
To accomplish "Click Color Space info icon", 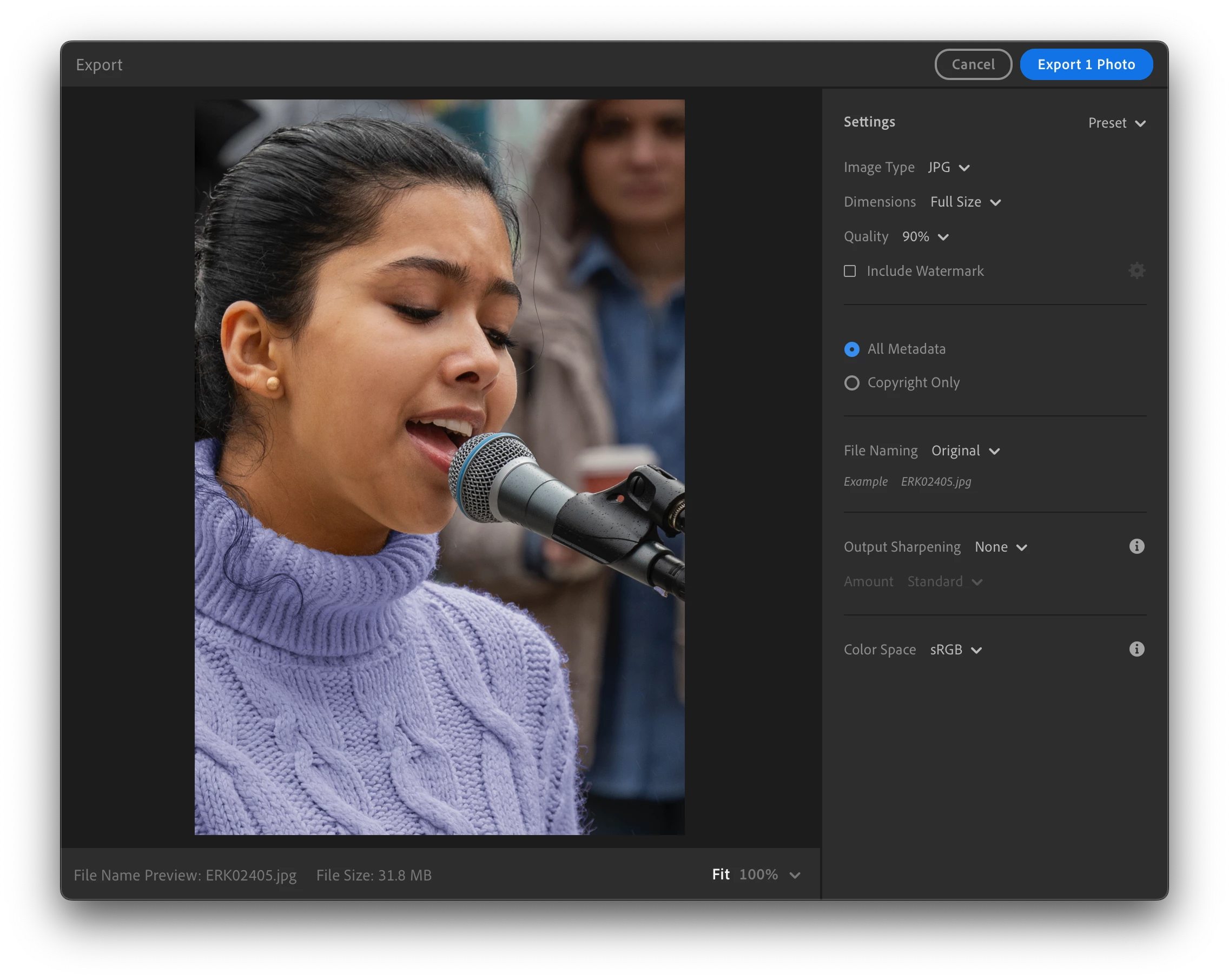I will [1136, 650].
